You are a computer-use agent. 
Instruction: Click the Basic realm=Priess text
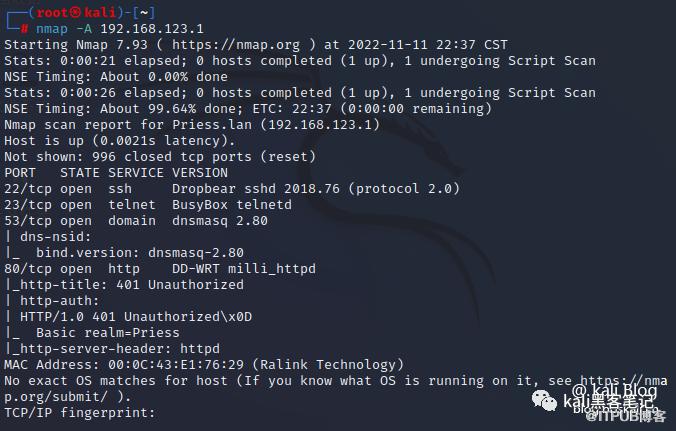pyautogui.click(x=108, y=333)
